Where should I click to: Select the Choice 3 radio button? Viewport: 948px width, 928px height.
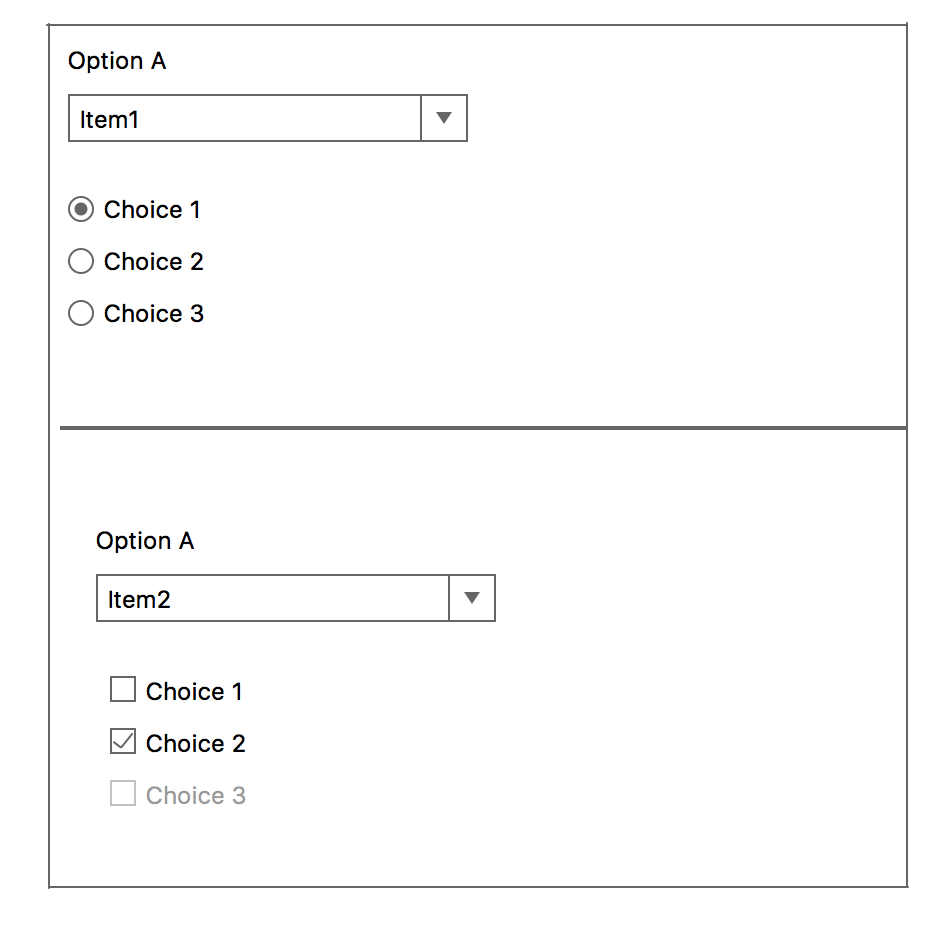[81, 313]
